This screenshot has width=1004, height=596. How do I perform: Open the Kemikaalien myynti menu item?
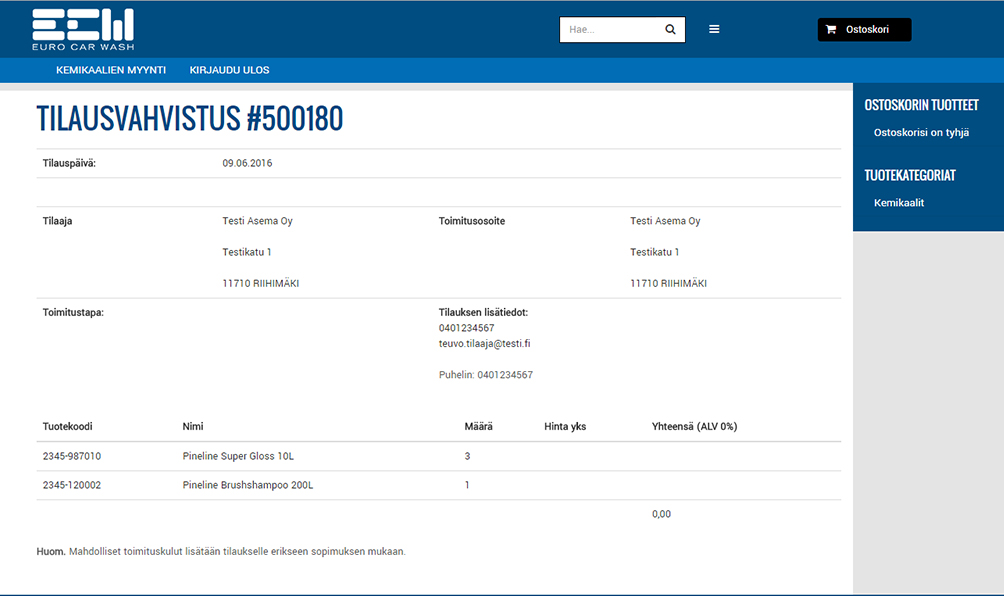pos(111,70)
